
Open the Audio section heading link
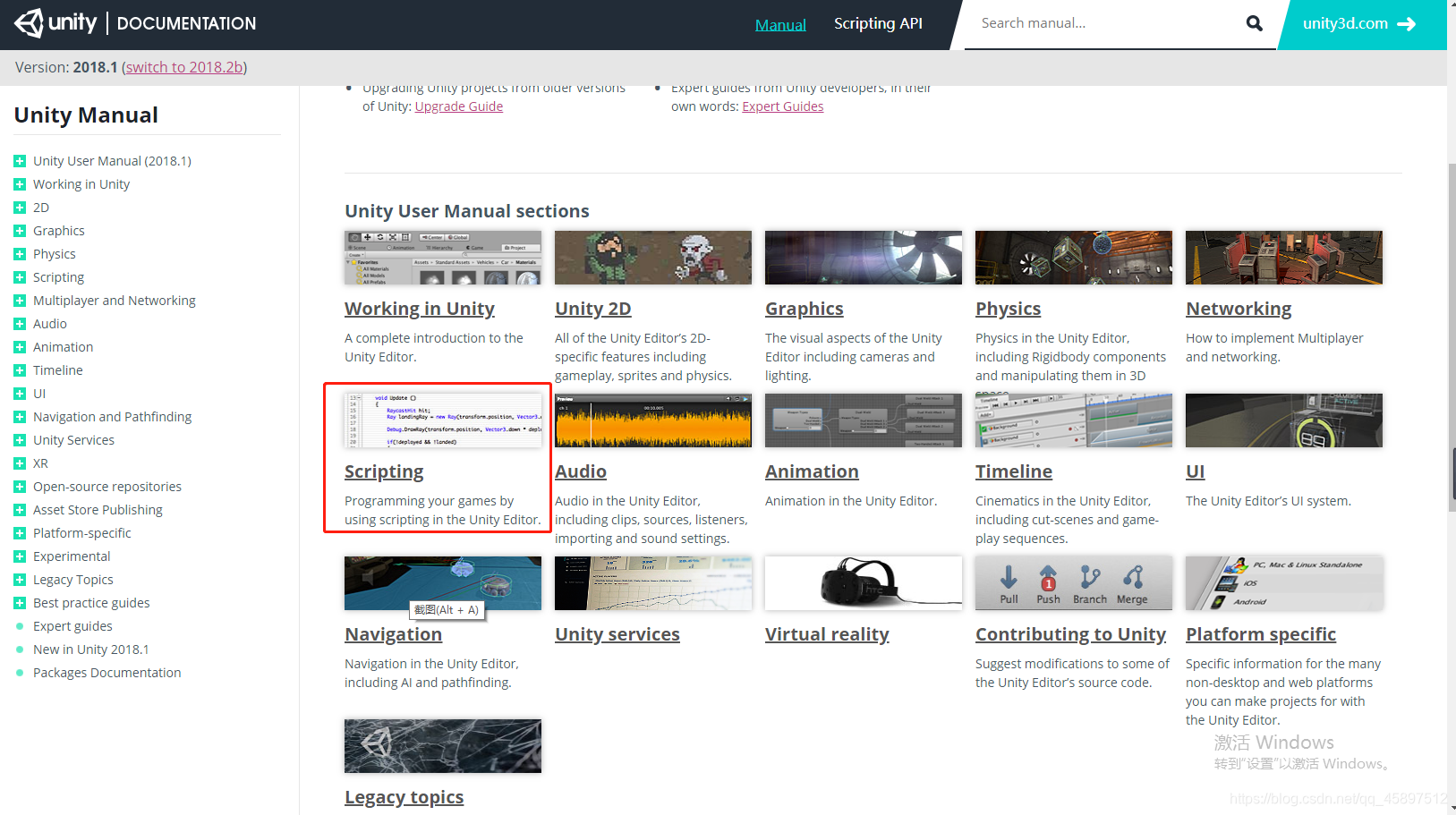(581, 471)
